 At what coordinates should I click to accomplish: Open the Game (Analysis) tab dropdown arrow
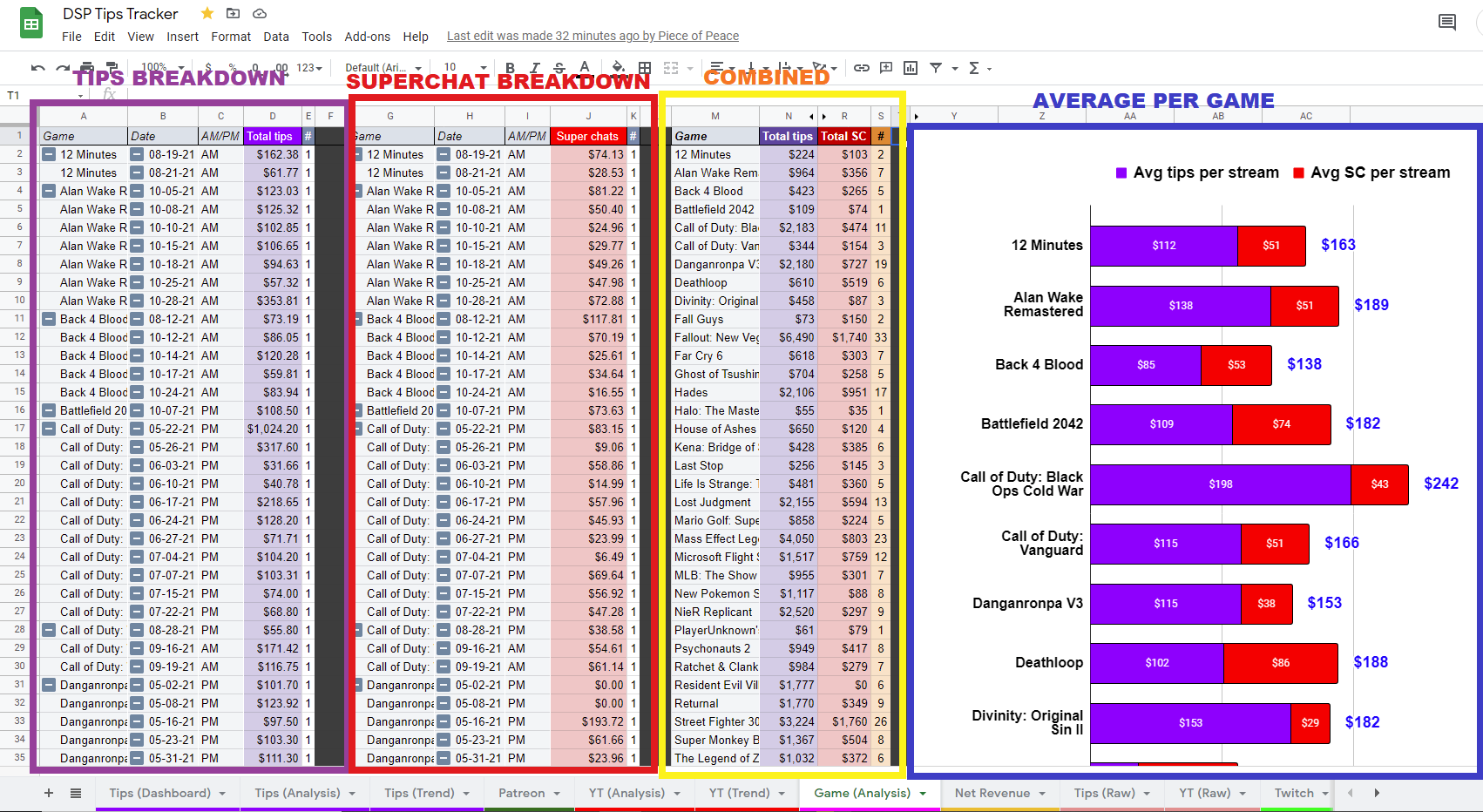pyautogui.click(x=923, y=794)
